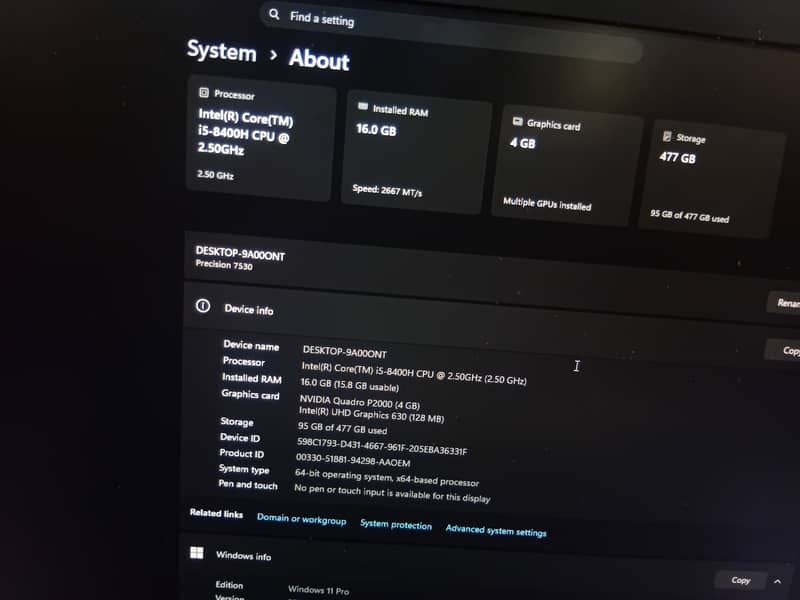
Task: Click the Windows info section title
Action: (x=243, y=556)
